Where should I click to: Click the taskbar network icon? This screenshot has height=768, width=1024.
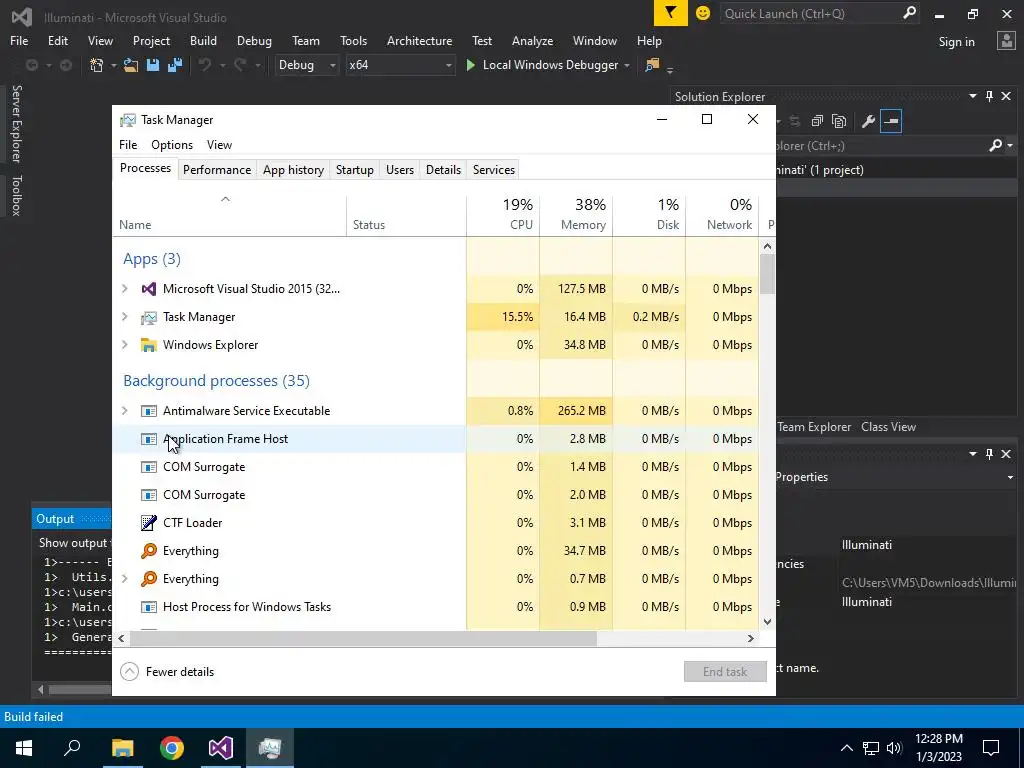coord(871,748)
